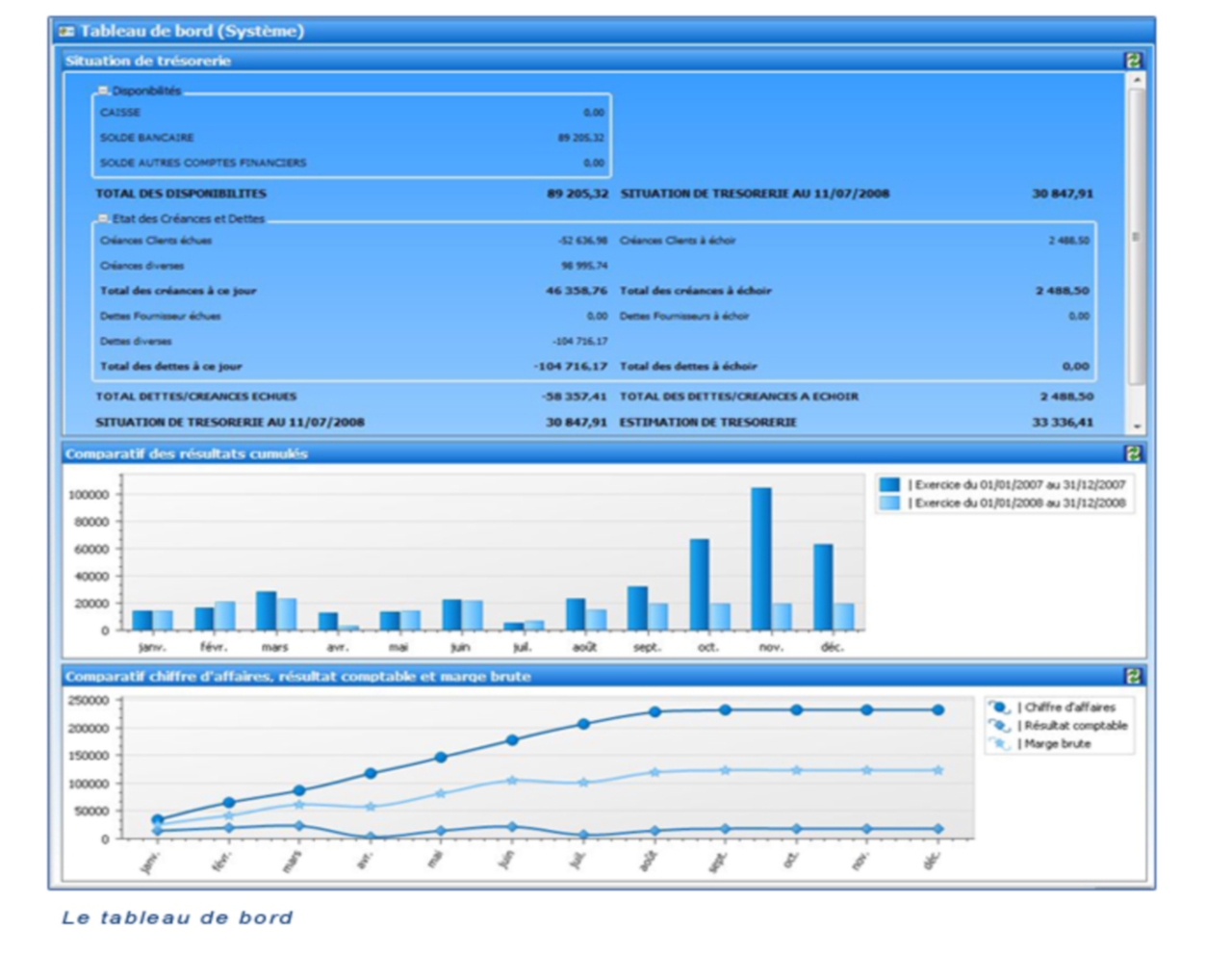The height and width of the screenshot is (954, 1232).
Task: Refresh the Situation de trésorerie panel
Action: 1133,61
